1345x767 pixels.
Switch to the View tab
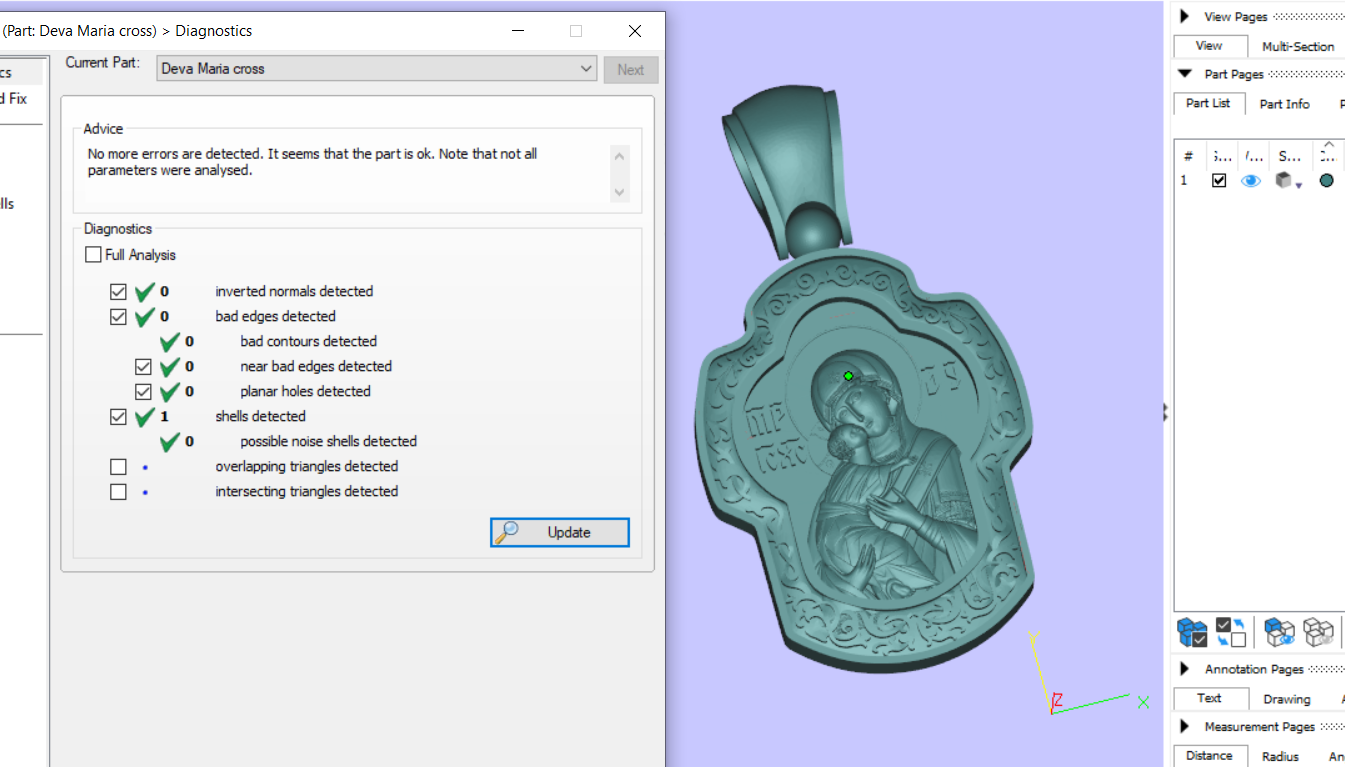coord(1209,46)
